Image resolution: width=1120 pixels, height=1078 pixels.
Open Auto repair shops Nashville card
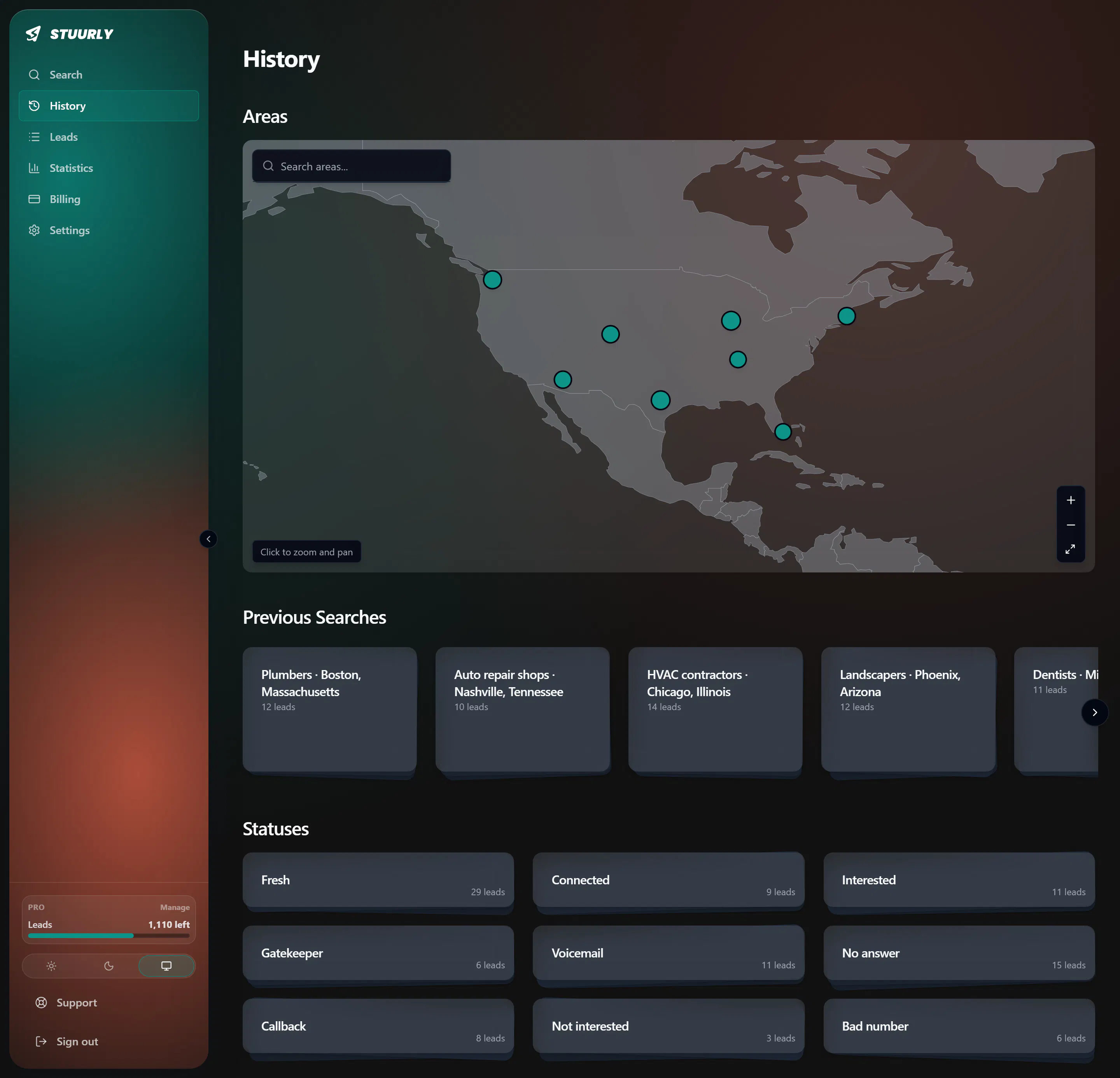(522, 709)
